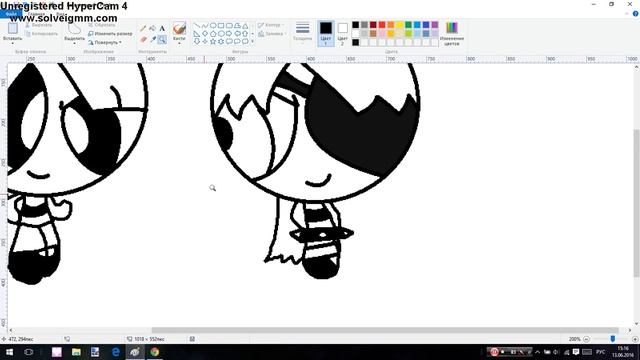Viewport: 640px width, 360px height.
Task: Pick the gray swatch in top row
Action: (x=364, y=25)
